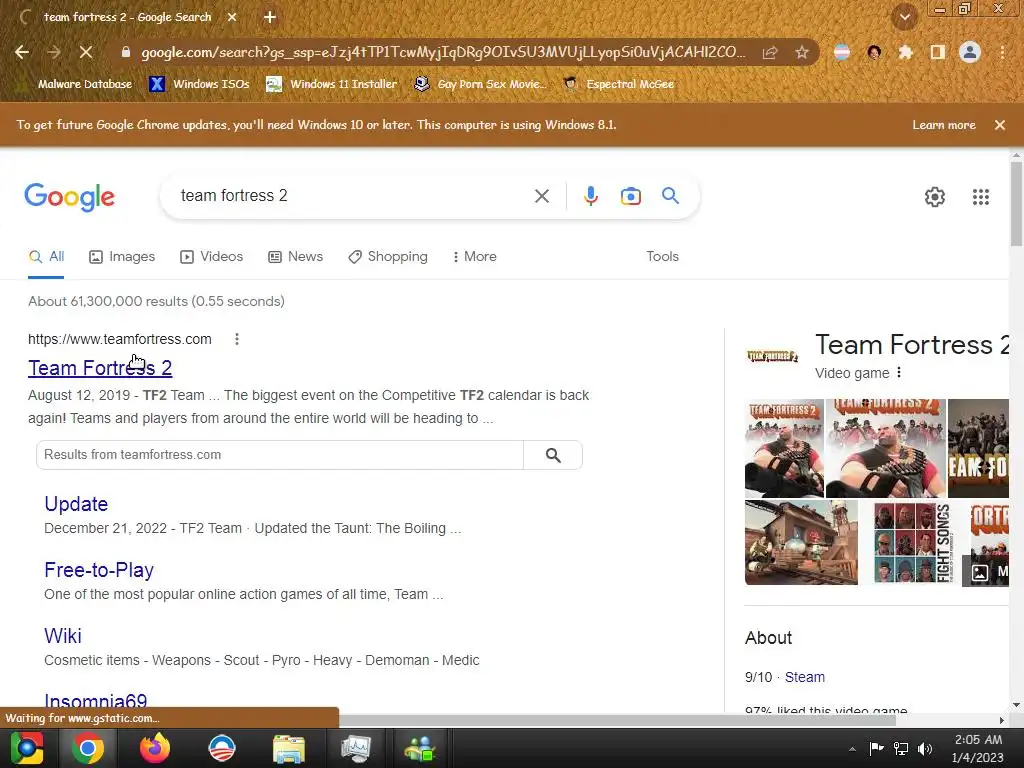Open knowledge panel Video game options
This screenshot has height=768, width=1024.
pos(899,372)
